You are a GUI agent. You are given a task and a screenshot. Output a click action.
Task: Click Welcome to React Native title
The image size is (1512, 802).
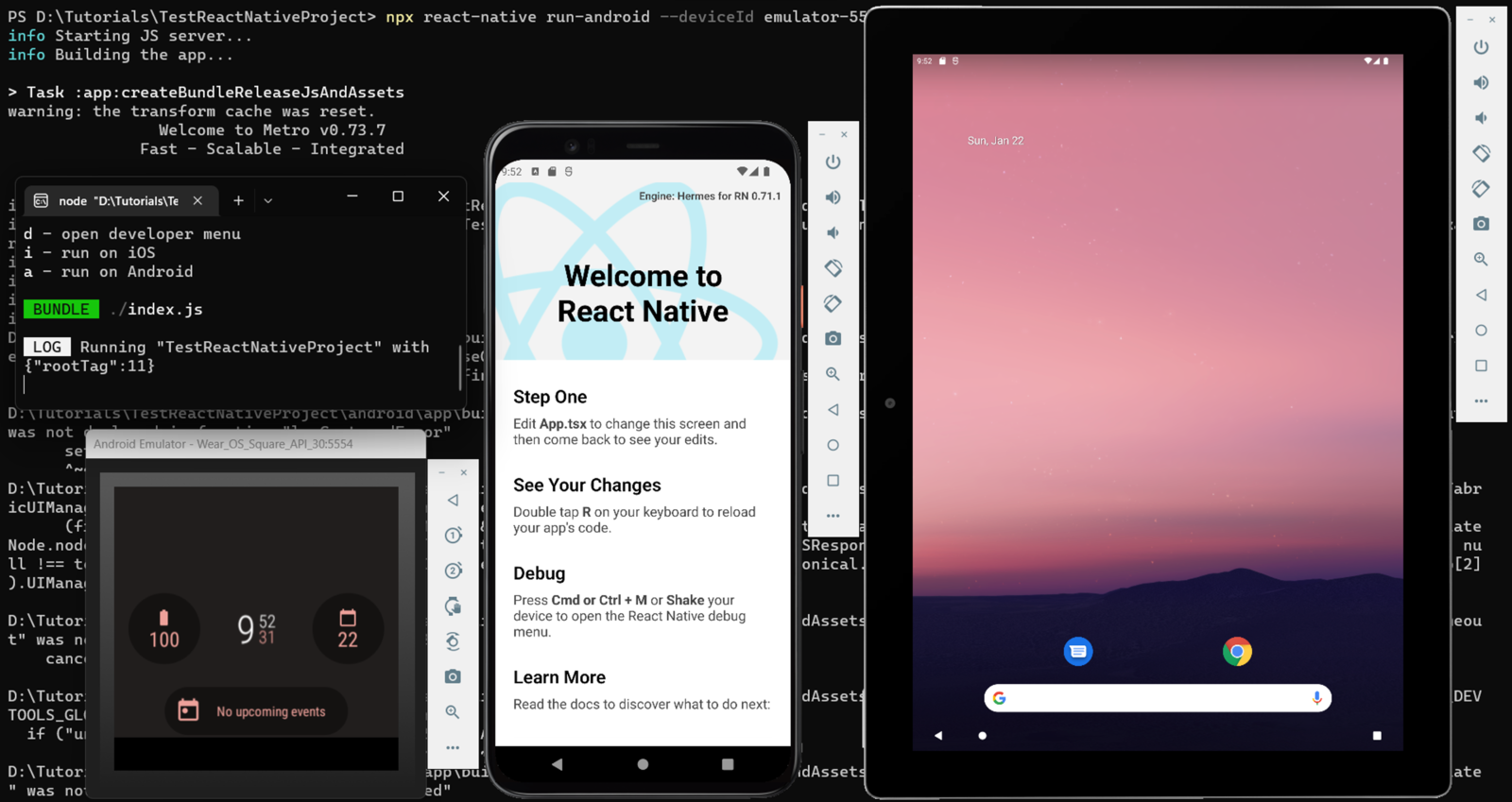click(x=643, y=294)
